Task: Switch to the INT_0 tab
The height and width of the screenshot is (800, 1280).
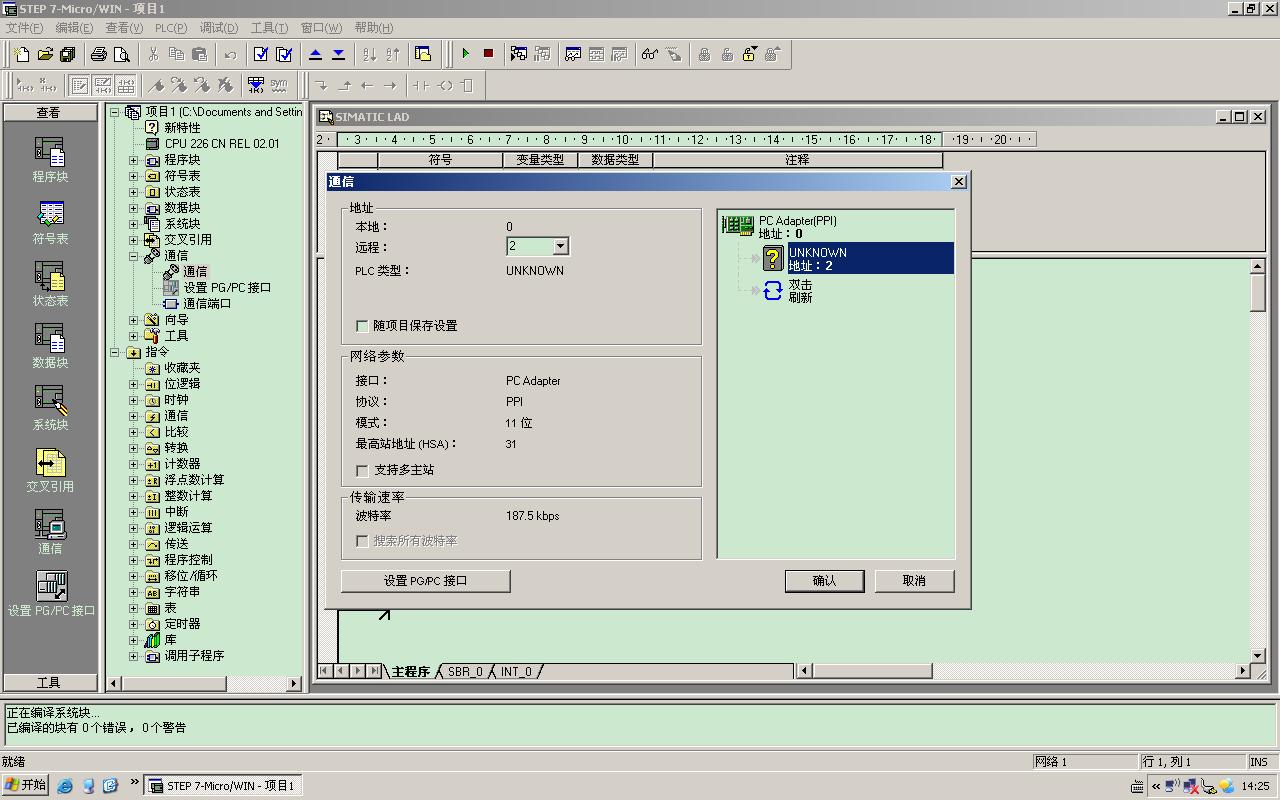Action: pos(517,672)
